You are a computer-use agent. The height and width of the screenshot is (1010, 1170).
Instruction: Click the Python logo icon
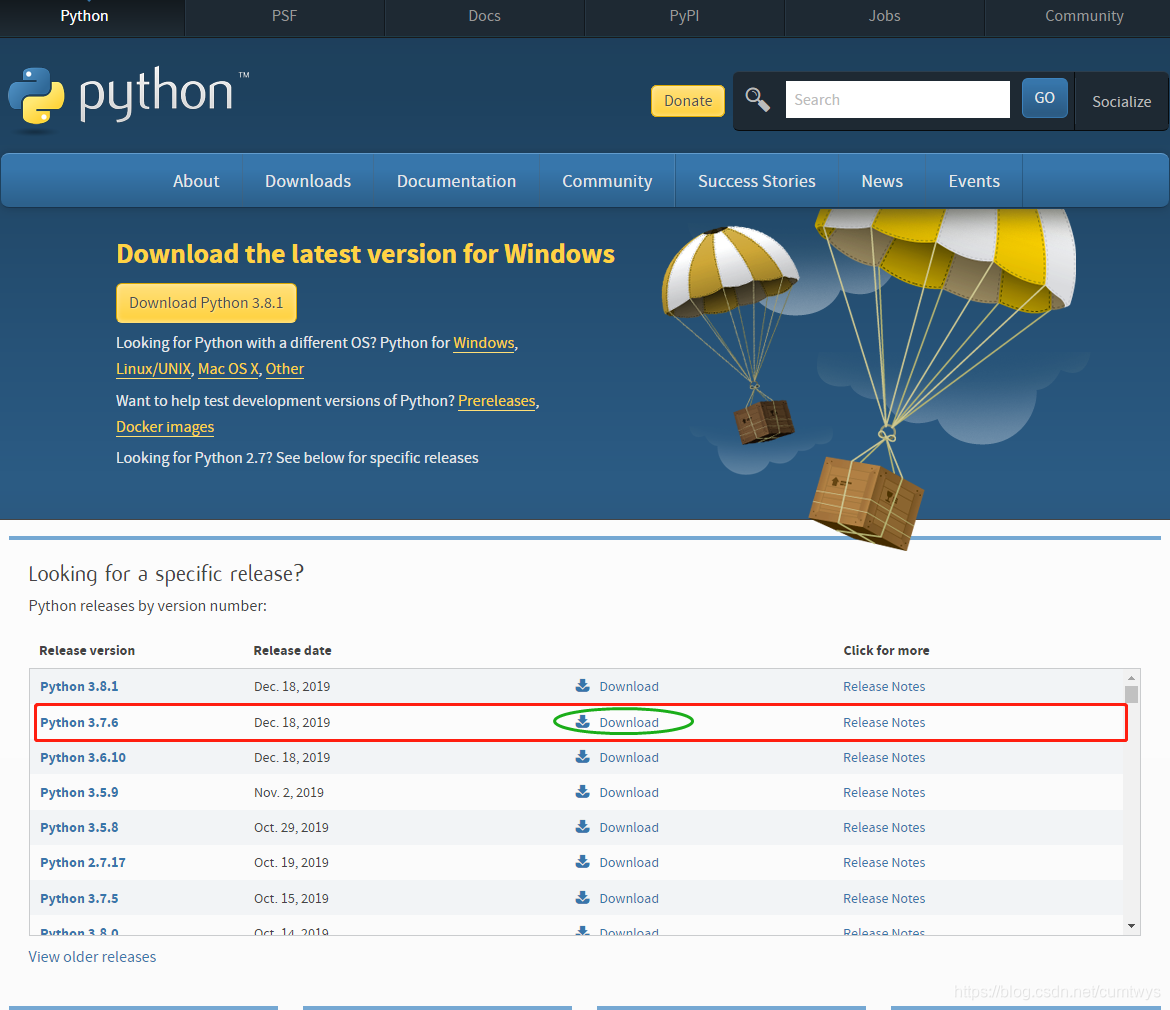point(36,96)
